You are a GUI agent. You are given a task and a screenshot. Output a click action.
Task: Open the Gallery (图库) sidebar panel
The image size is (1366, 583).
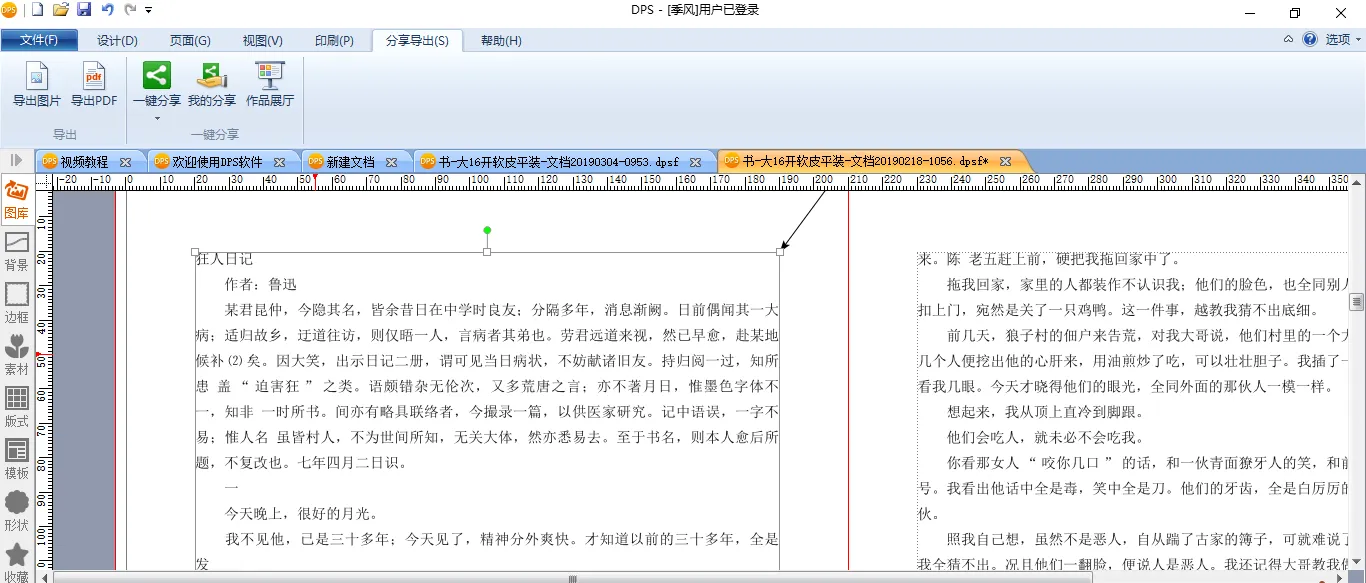click(x=17, y=199)
